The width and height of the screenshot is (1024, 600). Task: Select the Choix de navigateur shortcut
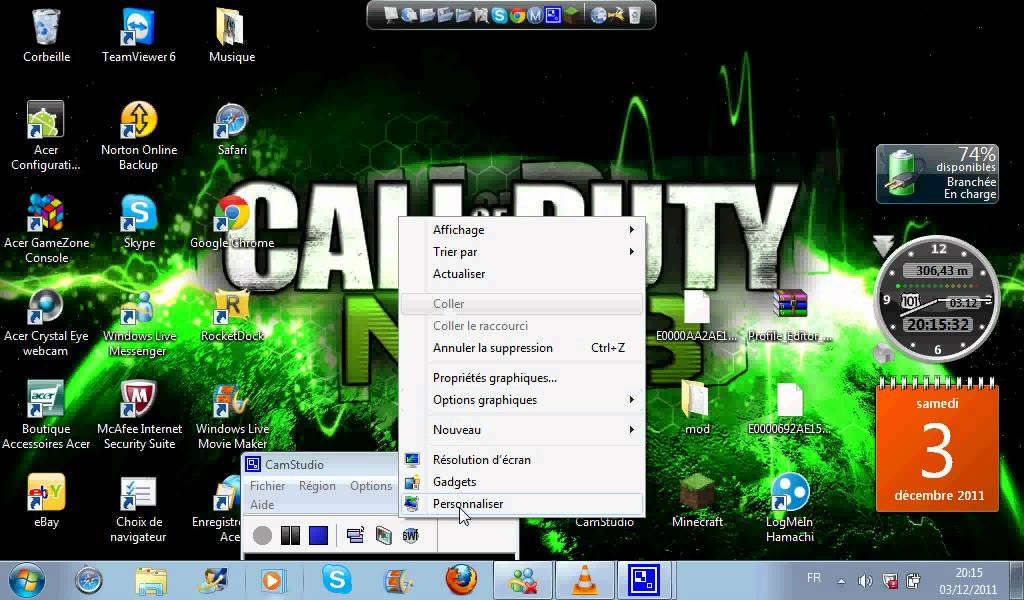(x=138, y=508)
